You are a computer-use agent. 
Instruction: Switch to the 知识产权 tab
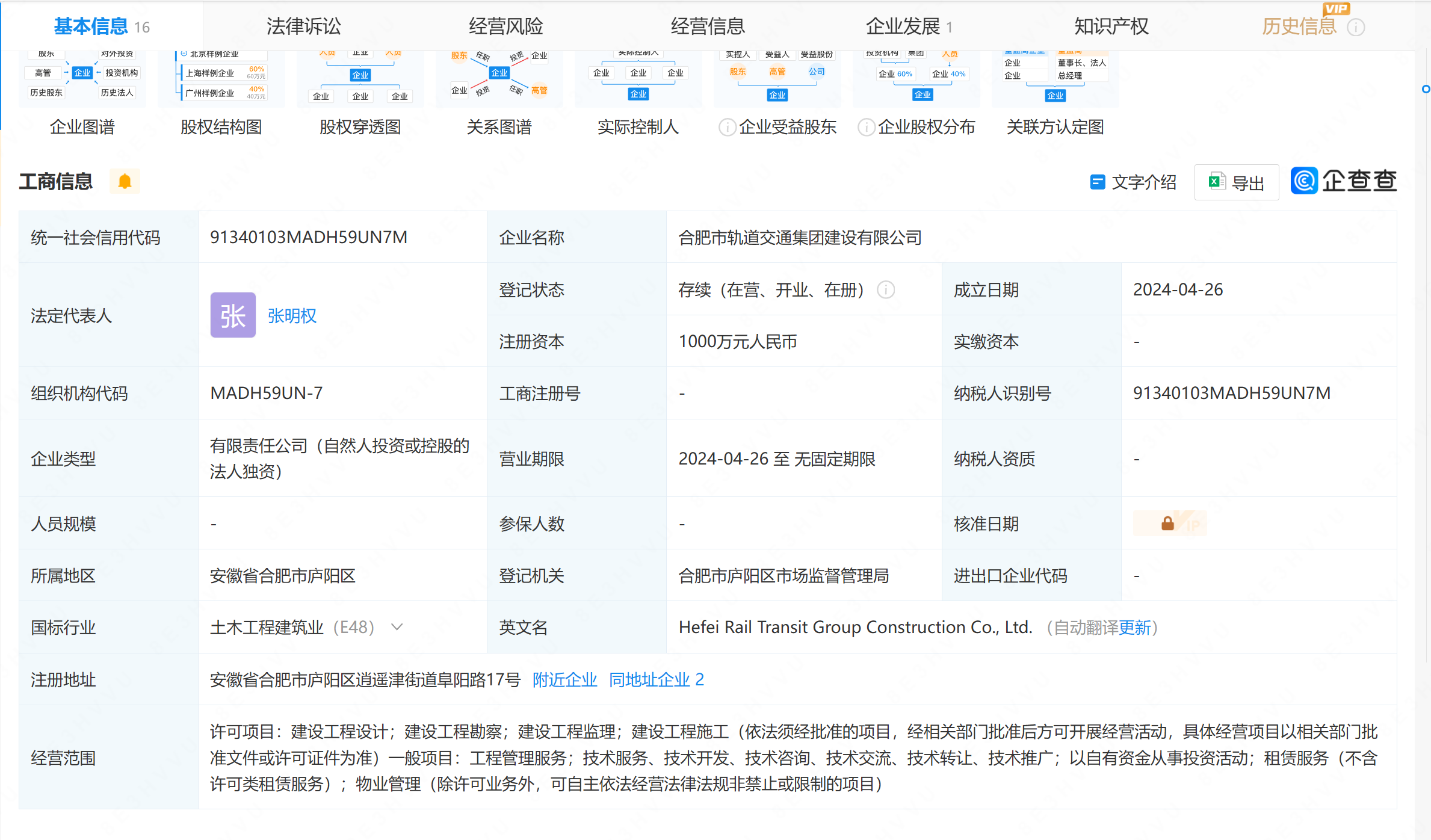pos(1110,26)
